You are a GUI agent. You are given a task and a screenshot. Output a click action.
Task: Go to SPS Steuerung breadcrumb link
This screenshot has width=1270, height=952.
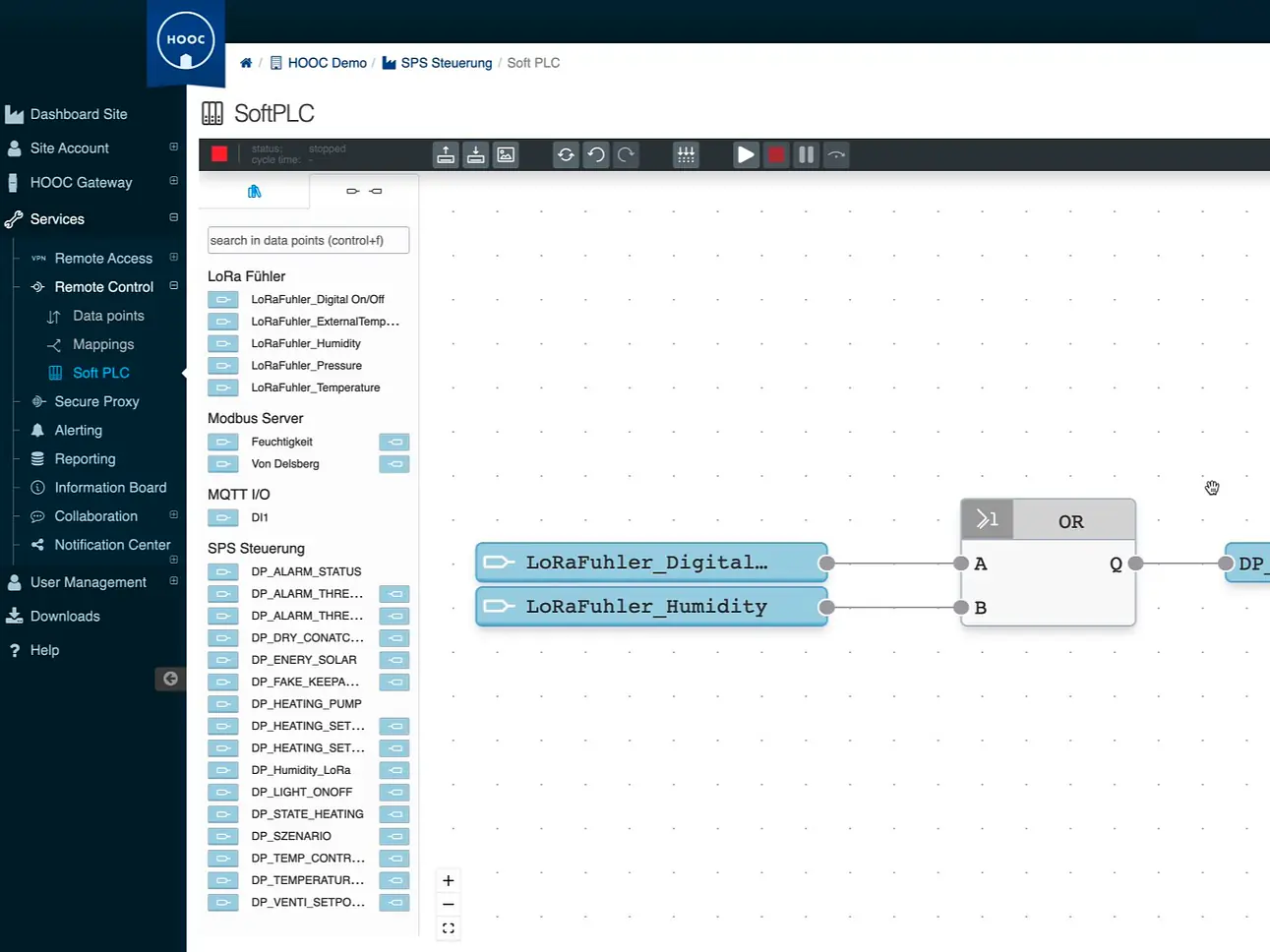[x=446, y=63]
